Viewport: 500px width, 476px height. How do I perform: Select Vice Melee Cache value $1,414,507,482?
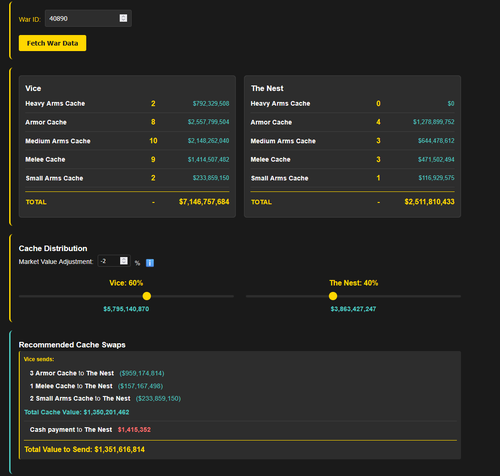point(208,159)
